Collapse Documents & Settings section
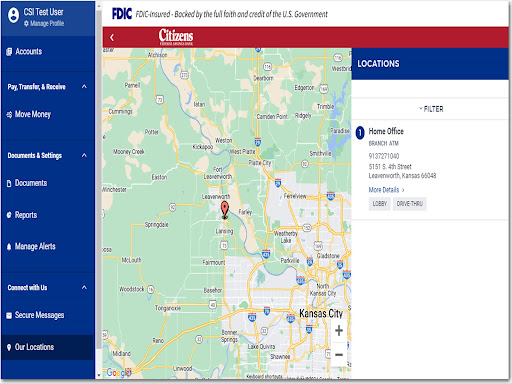Screen dimensions: 512x384 pyautogui.click(x=84, y=155)
